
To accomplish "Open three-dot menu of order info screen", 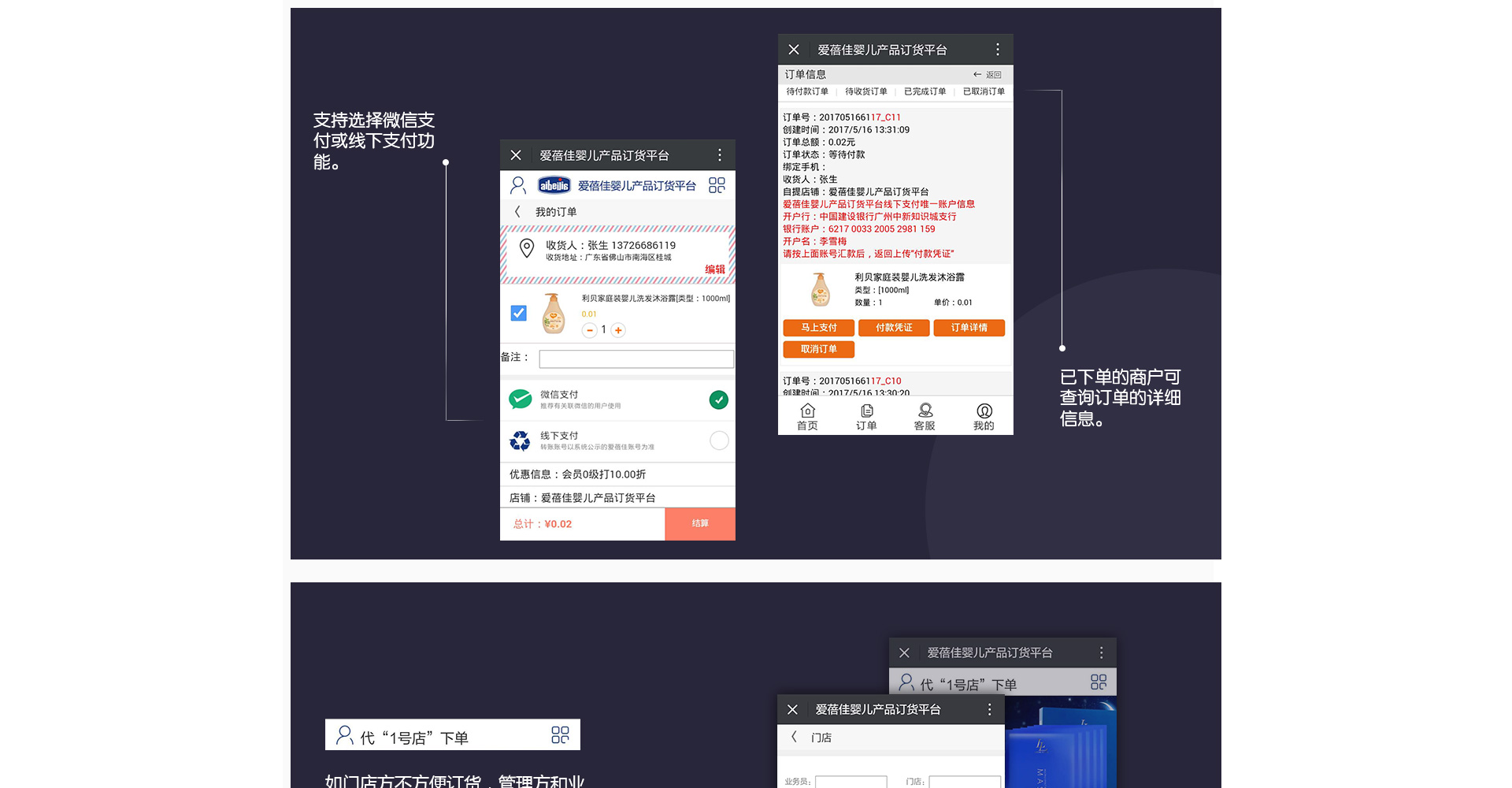I will (x=997, y=50).
